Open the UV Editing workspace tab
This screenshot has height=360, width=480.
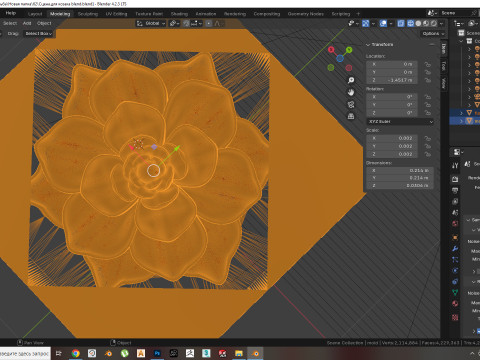click(116, 14)
